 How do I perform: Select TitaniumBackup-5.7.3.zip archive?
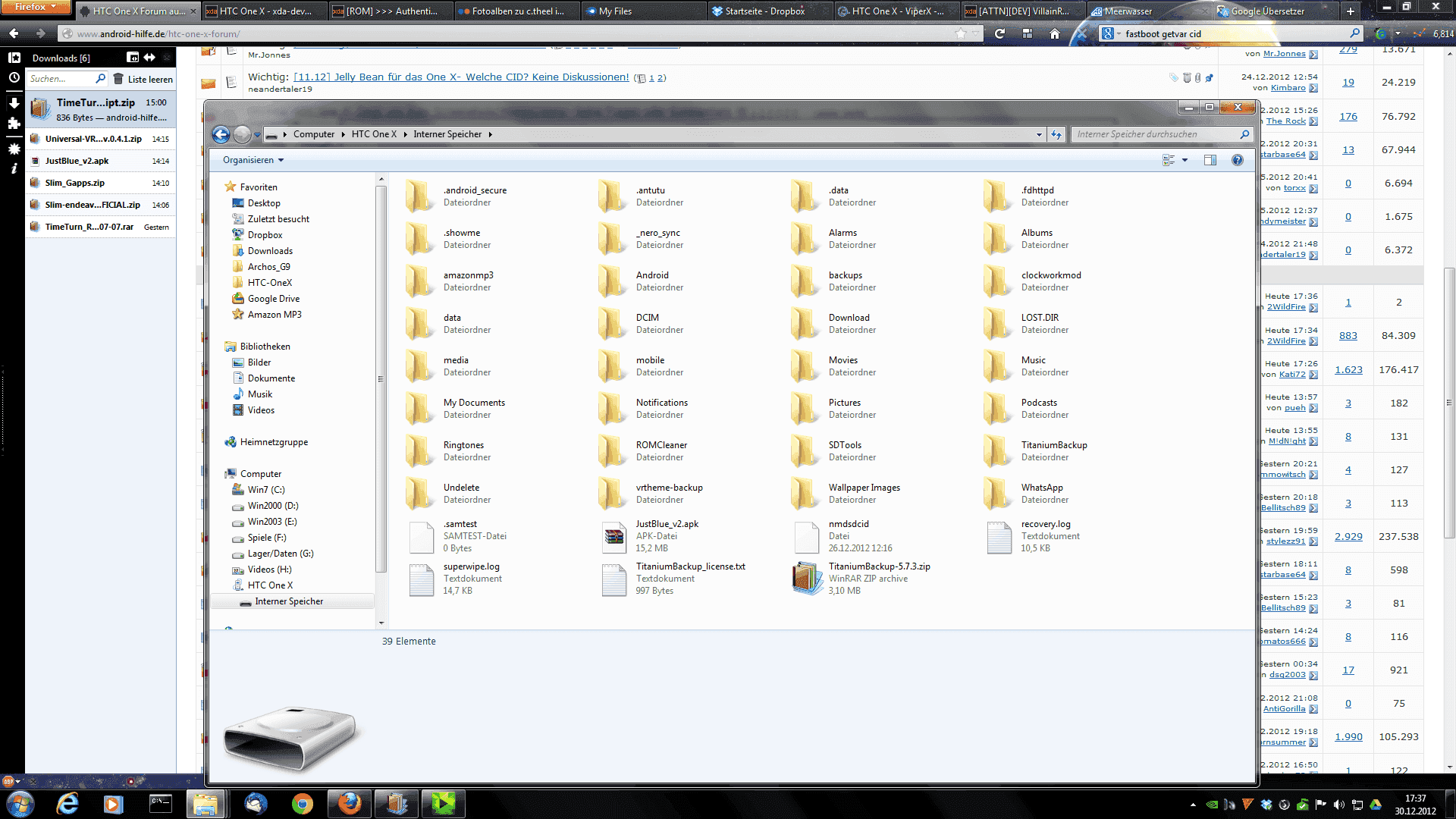point(861,578)
